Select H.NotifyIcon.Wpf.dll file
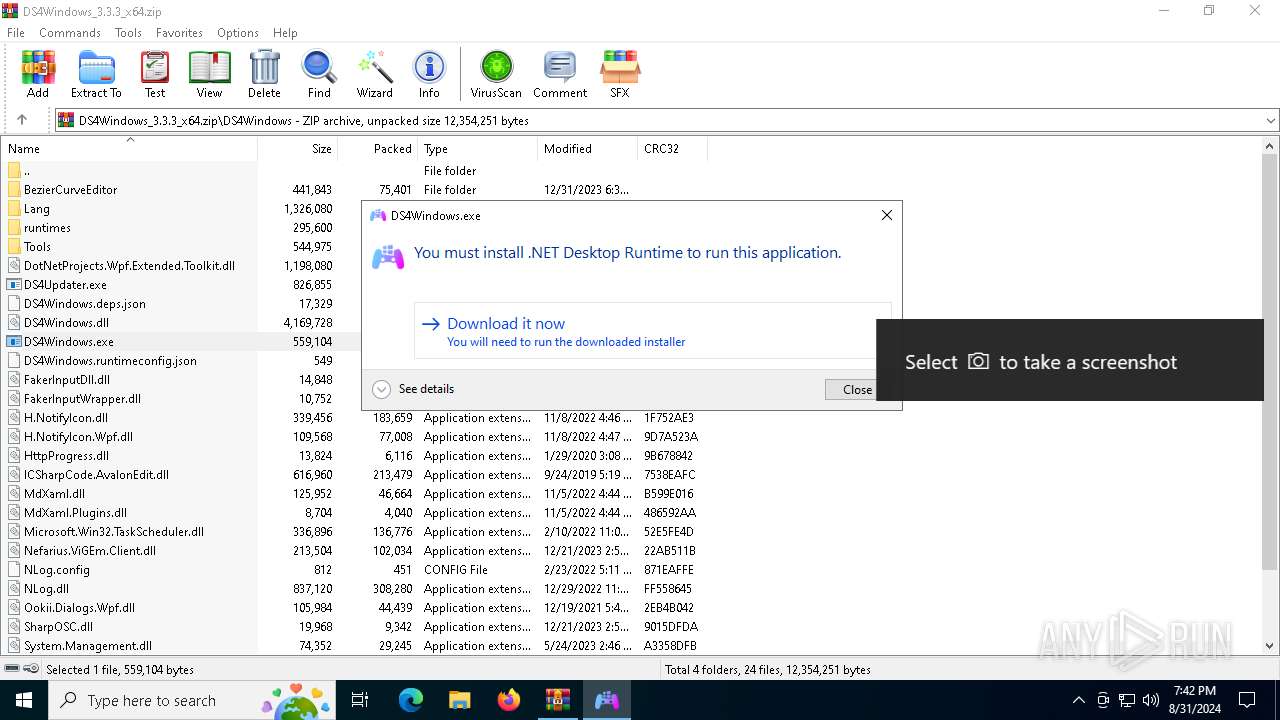The height and width of the screenshot is (720, 1280). (78, 437)
